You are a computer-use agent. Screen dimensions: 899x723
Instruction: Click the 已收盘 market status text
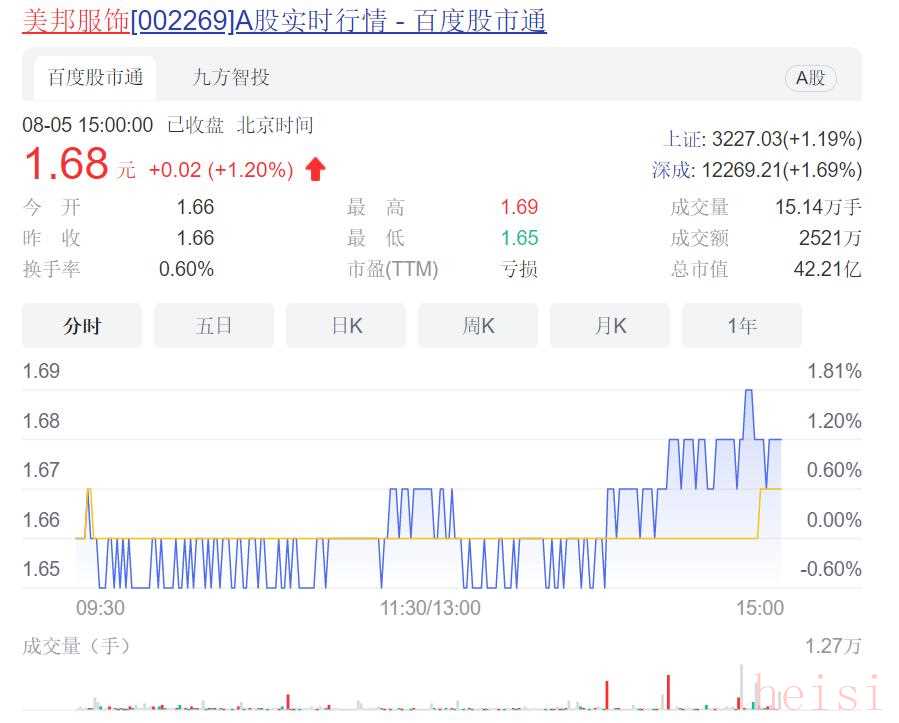[x=196, y=125]
